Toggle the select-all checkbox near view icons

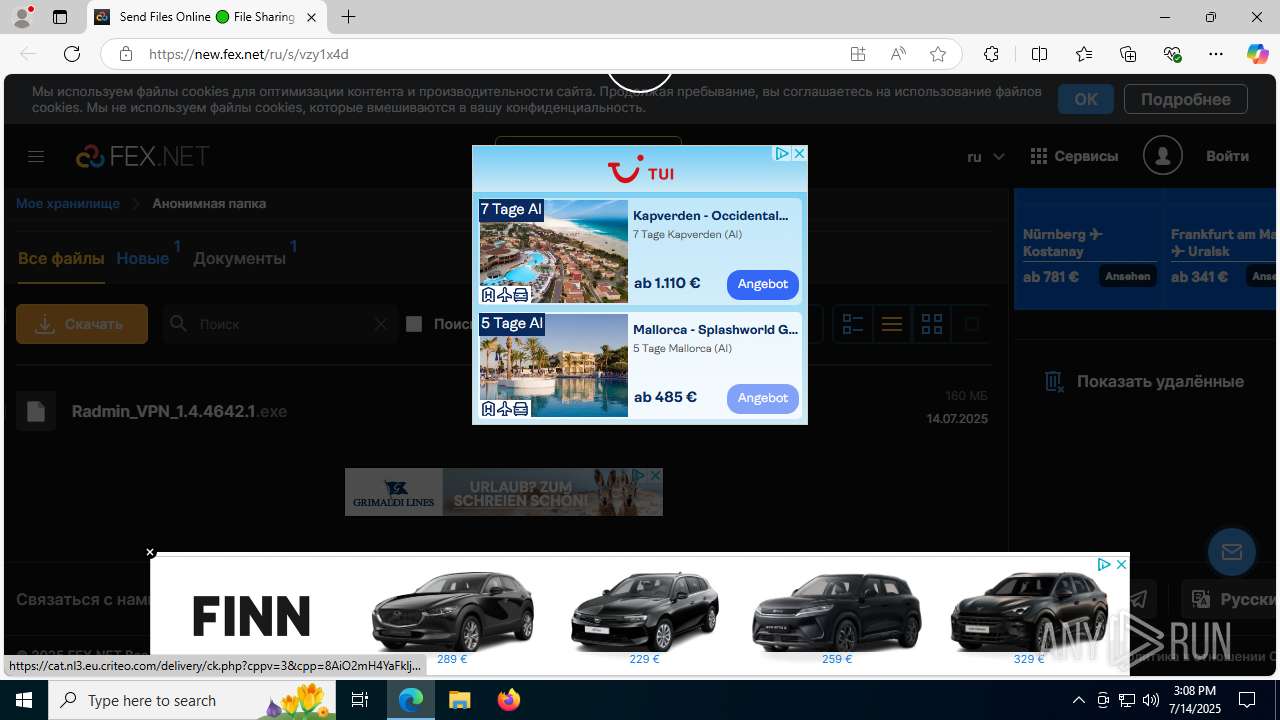971,324
